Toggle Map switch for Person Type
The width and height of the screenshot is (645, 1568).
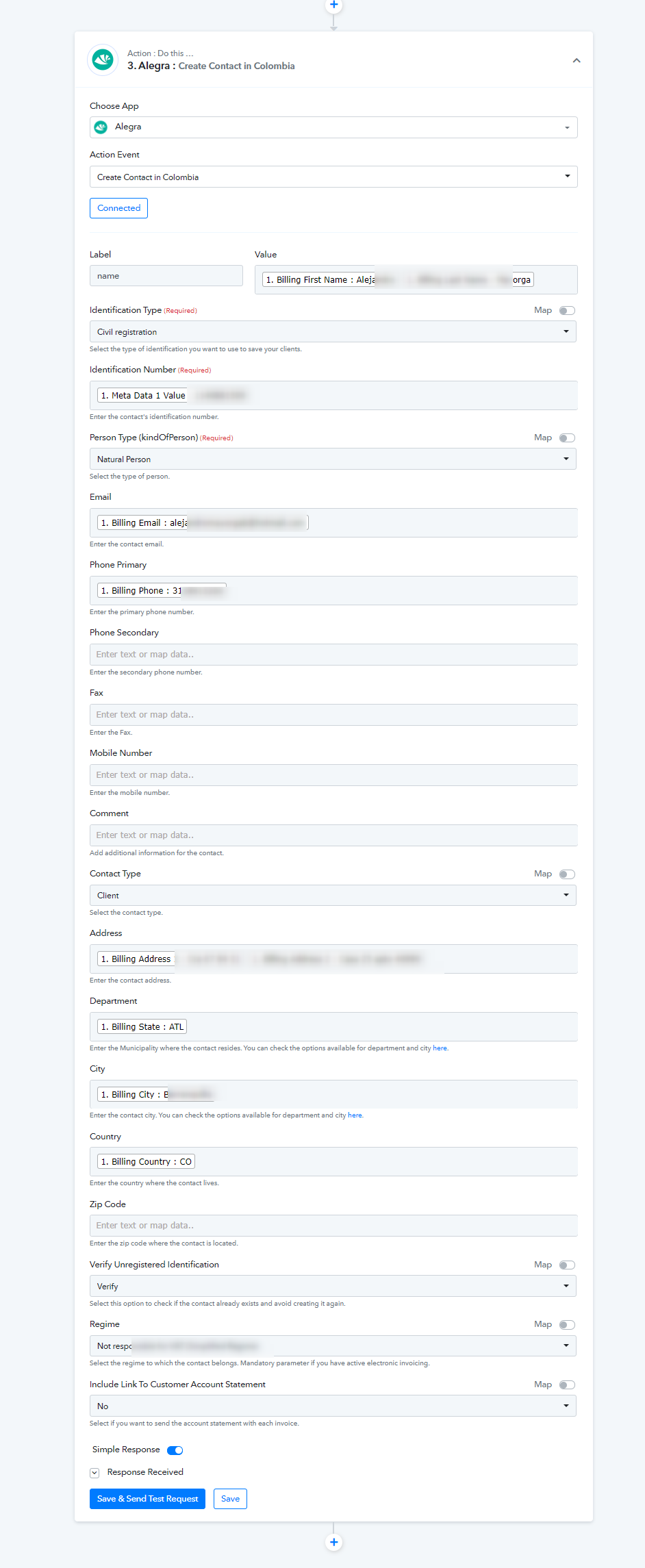click(567, 438)
